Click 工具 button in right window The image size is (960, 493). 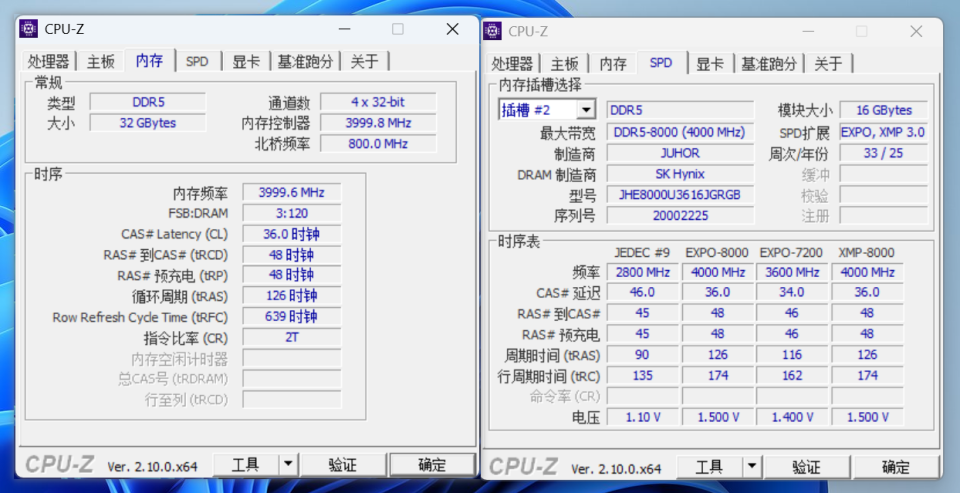click(x=710, y=468)
